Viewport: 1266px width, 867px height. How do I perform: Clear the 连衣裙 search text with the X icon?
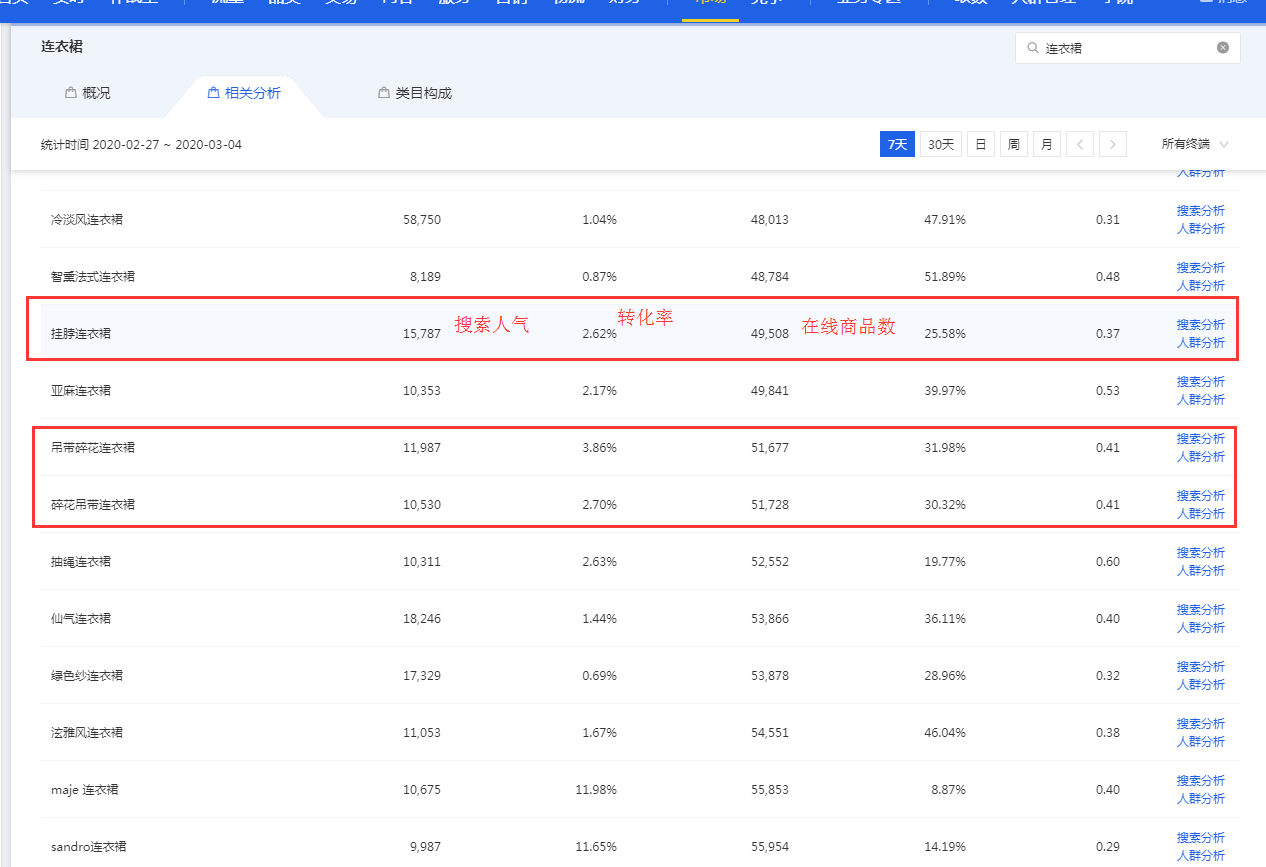pyautogui.click(x=1222, y=48)
